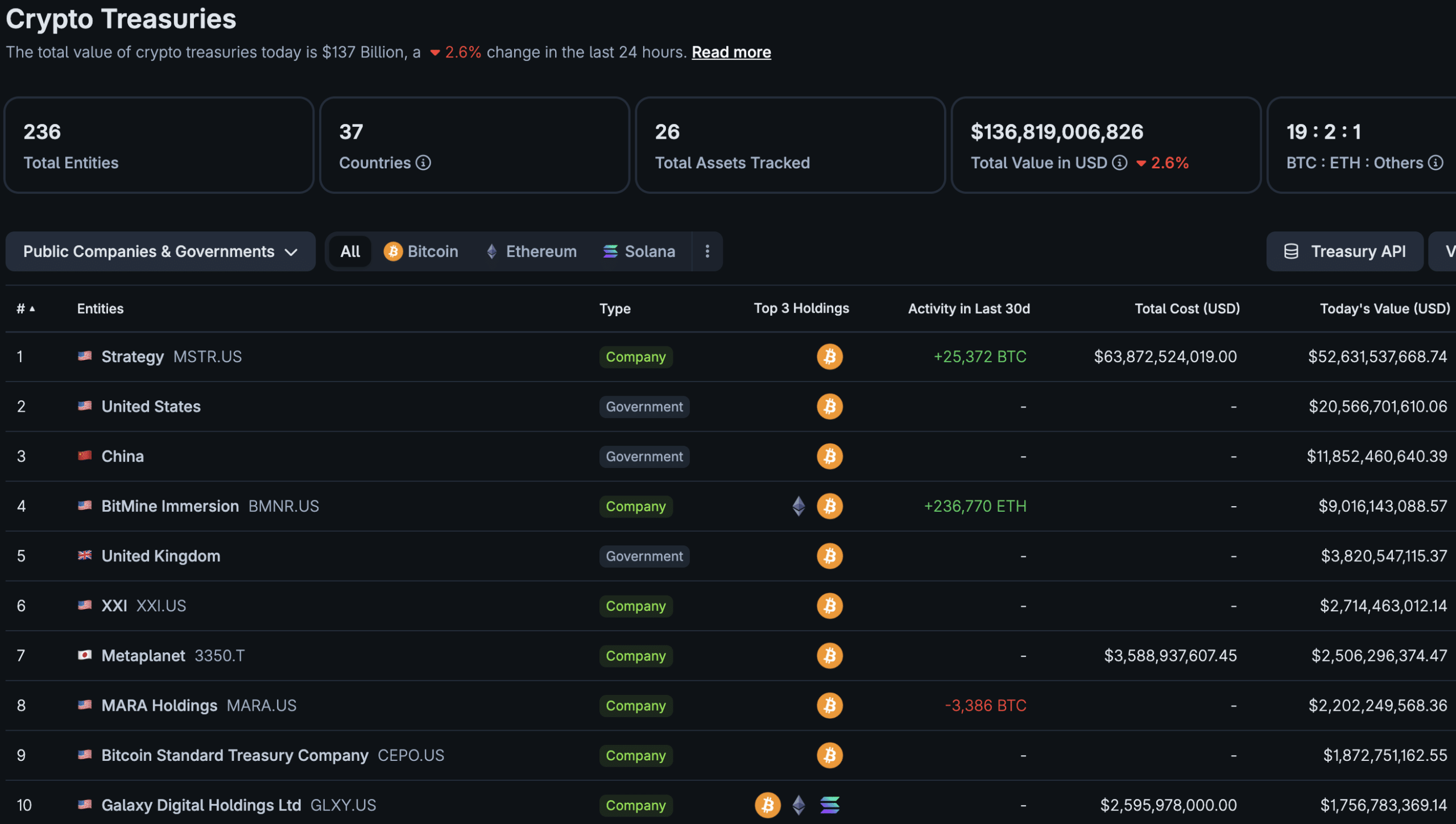Click the Bitcoin holding icon for Metaplanet
Viewport: 1456px width, 824px height.
pos(830,656)
